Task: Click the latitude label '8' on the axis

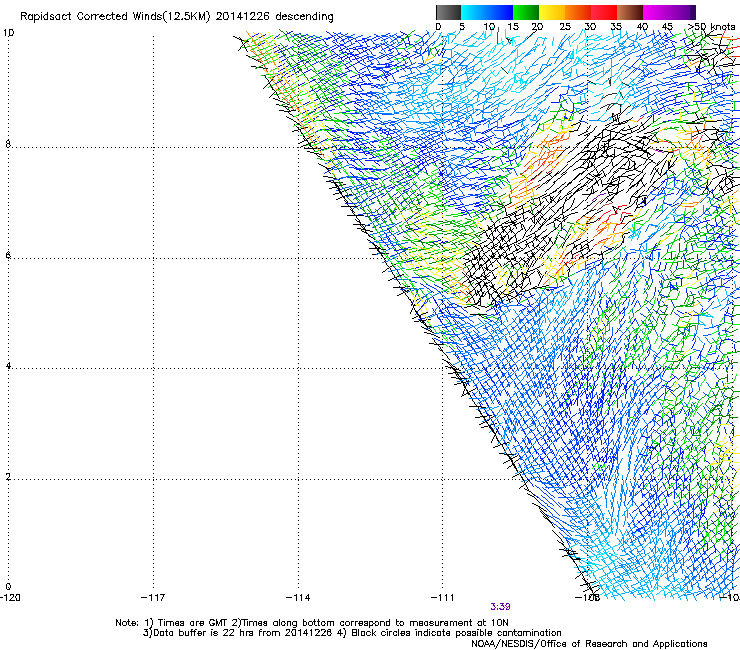Action: coord(8,144)
